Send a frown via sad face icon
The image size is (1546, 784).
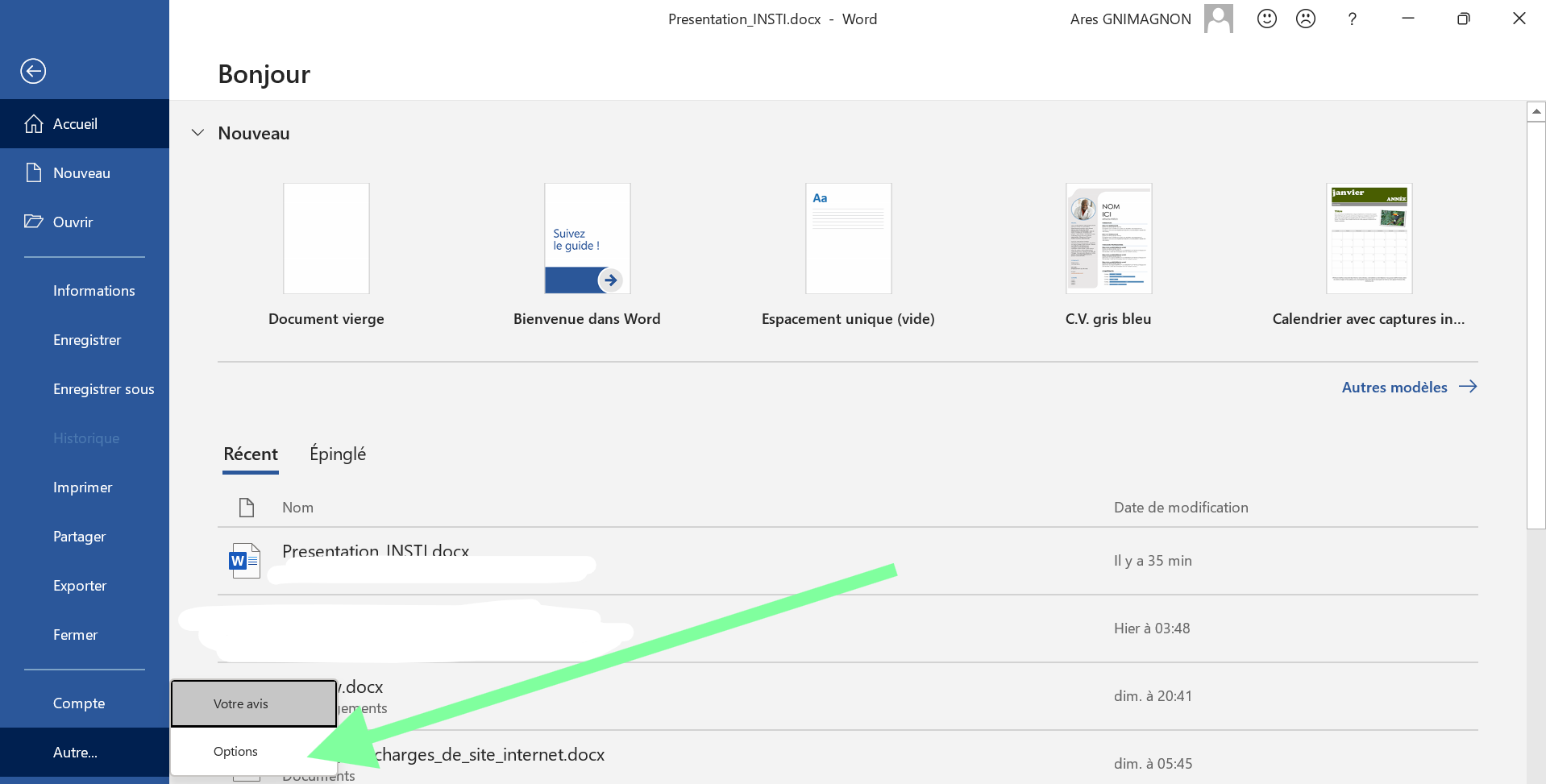coord(1306,19)
